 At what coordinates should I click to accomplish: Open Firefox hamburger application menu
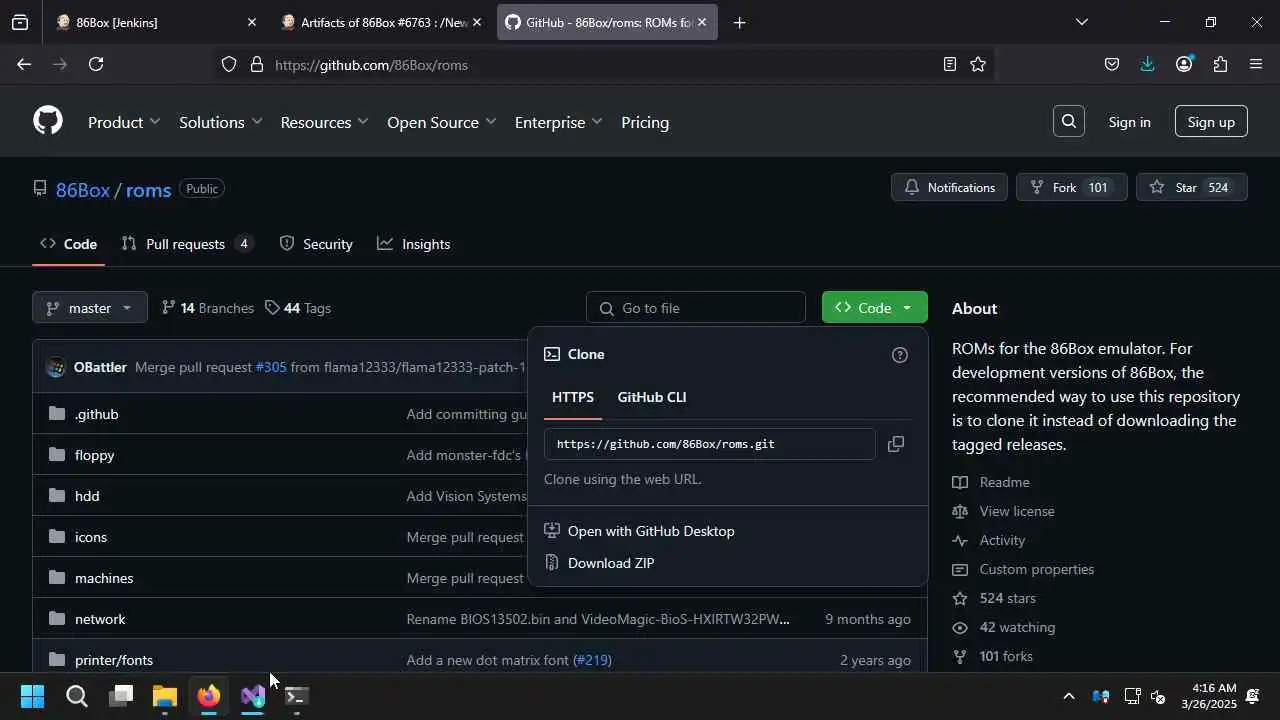pos(1256,64)
